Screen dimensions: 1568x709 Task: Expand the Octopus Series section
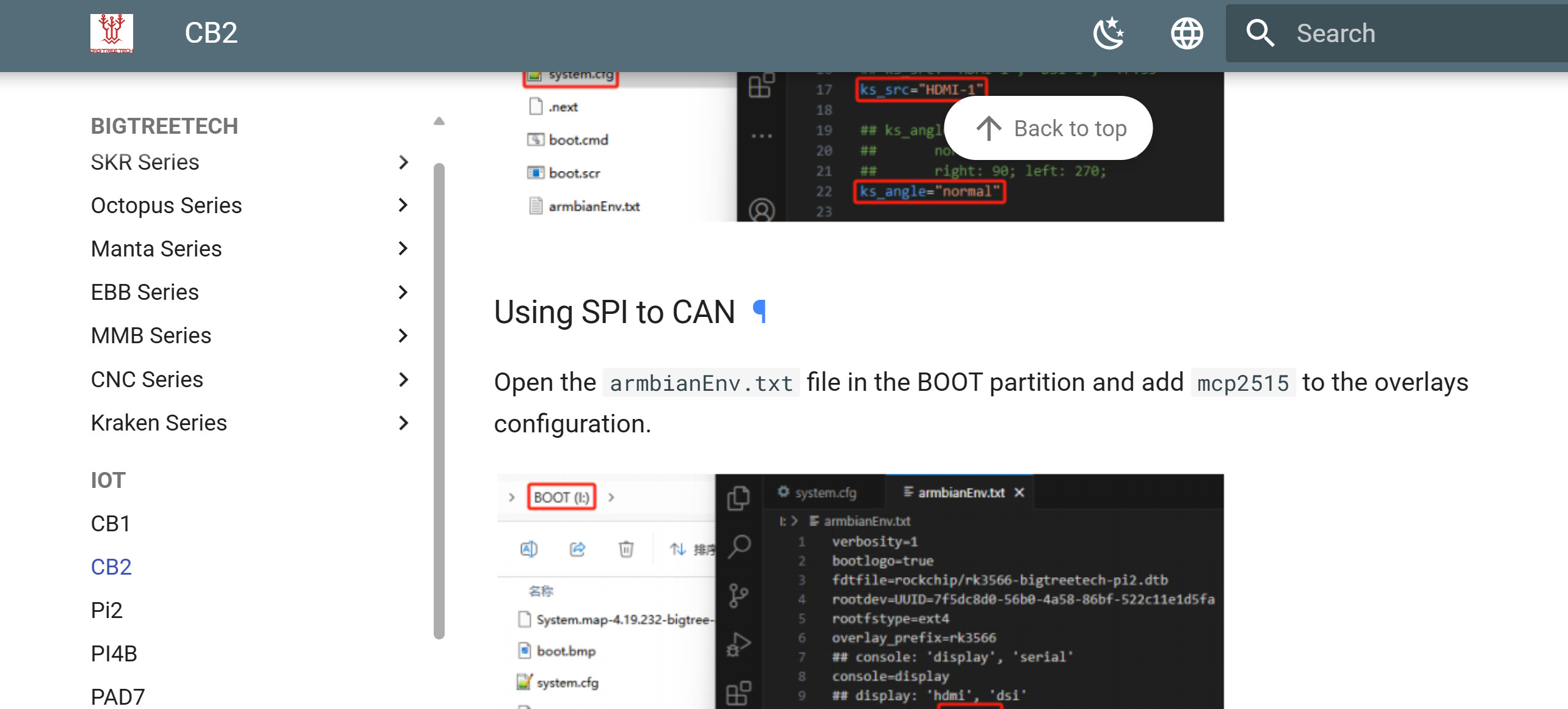[403, 205]
